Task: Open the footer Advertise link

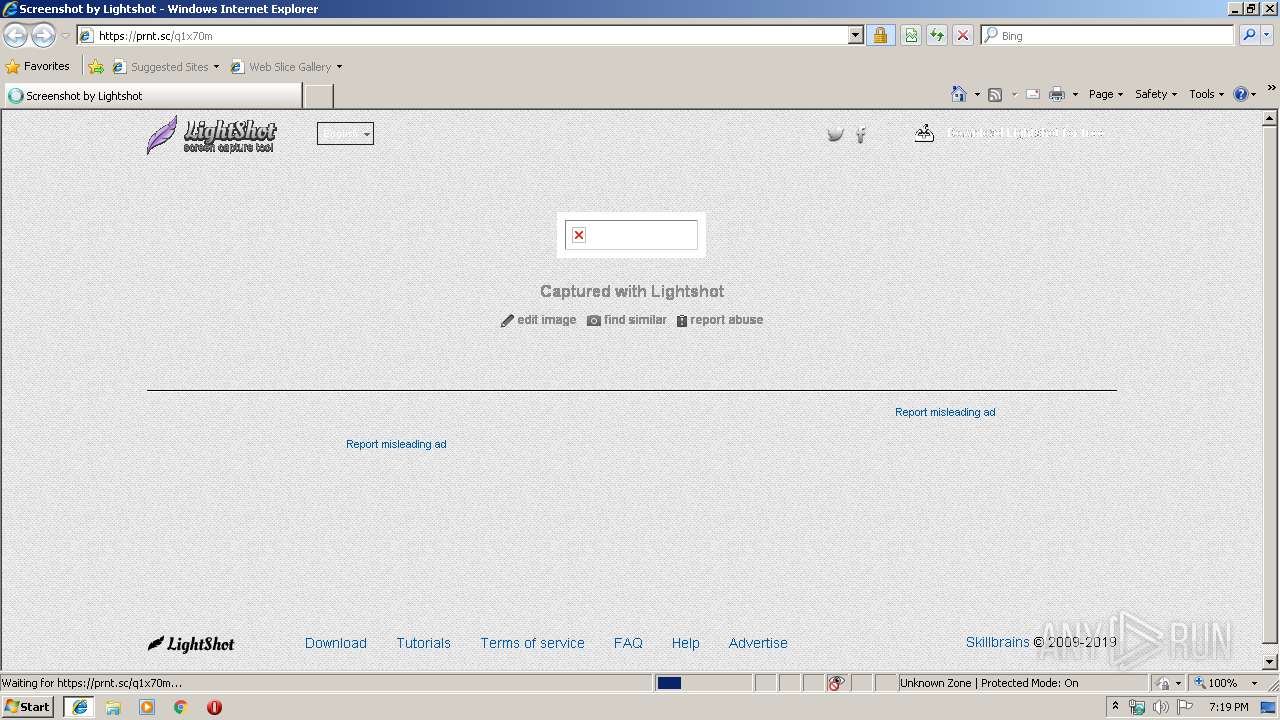Action: [758, 643]
